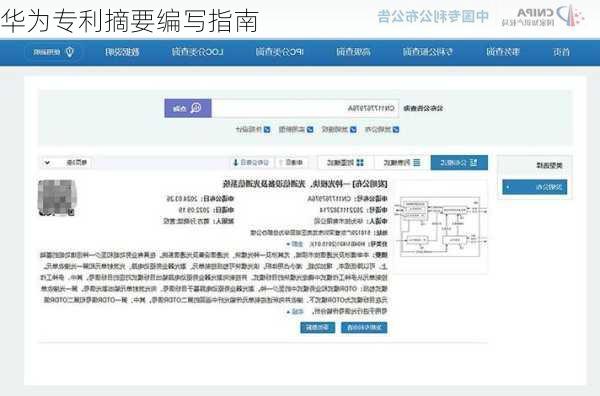Sort results by 申请日

(x=292, y=163)
